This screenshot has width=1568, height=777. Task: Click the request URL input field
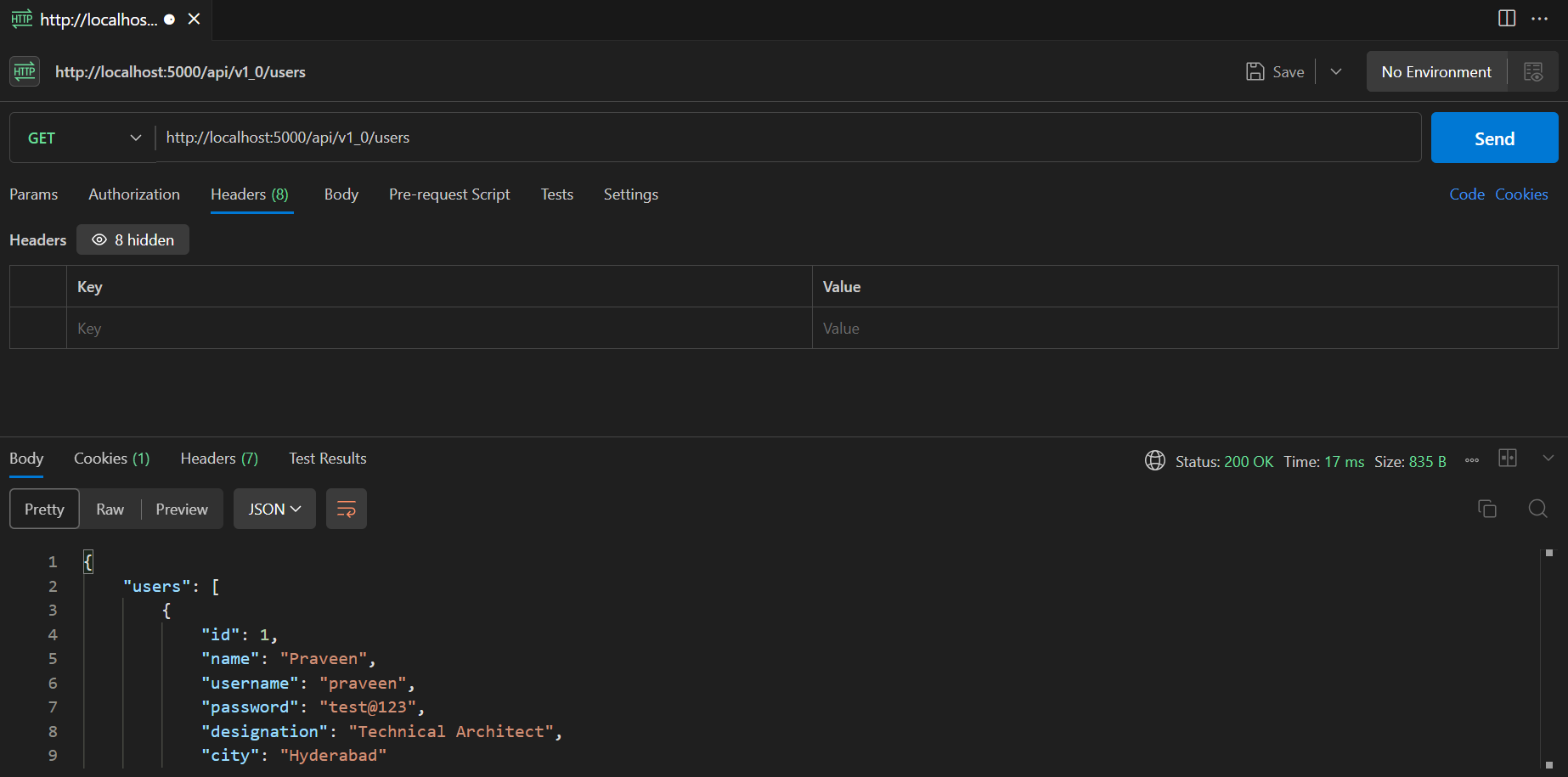point(788,138)
